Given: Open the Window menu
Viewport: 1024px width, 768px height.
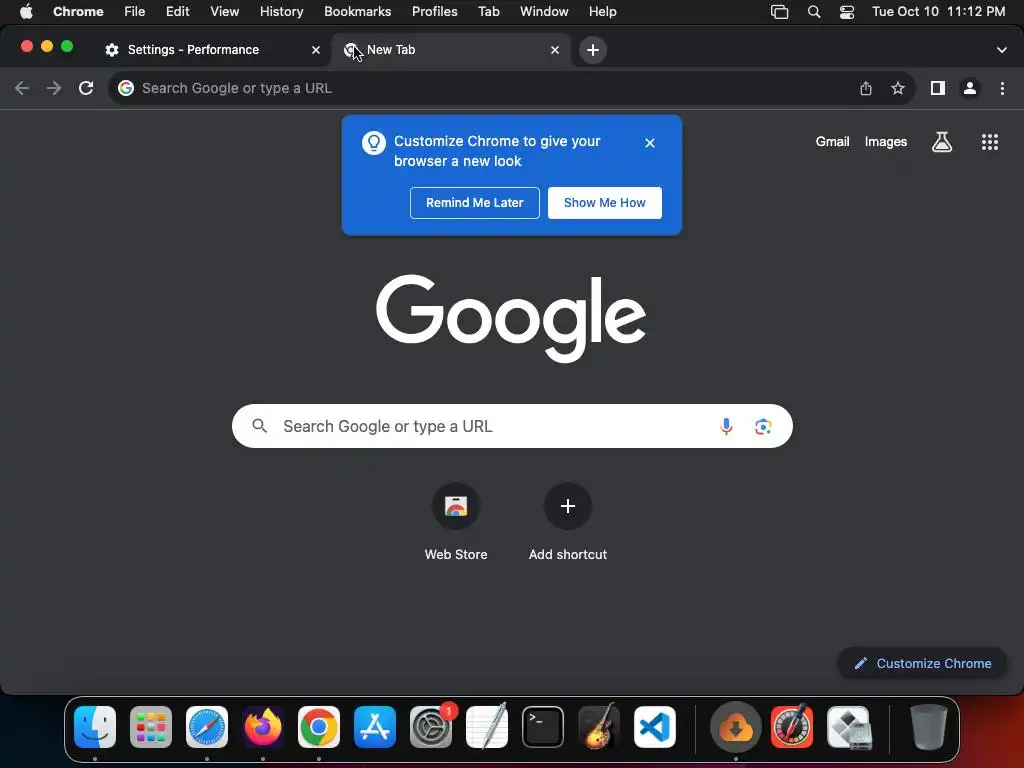Looking at the screenshot, I should (x=544, y=12).
